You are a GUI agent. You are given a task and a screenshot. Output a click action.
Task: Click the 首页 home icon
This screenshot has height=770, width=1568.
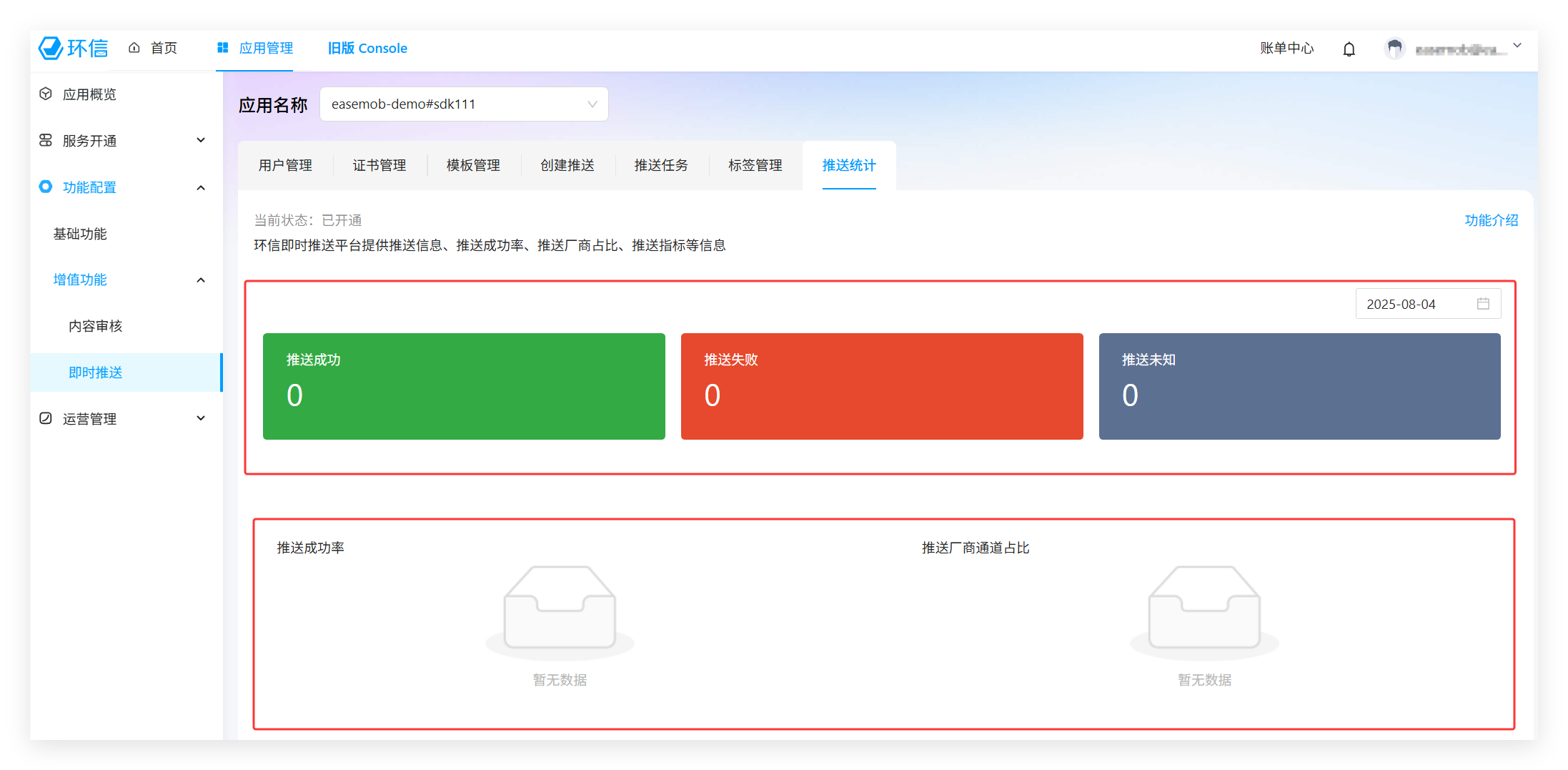coord(134,48)
